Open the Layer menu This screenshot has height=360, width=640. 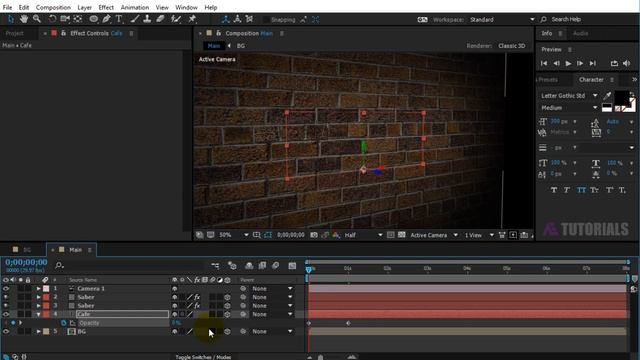click(84, 7)
